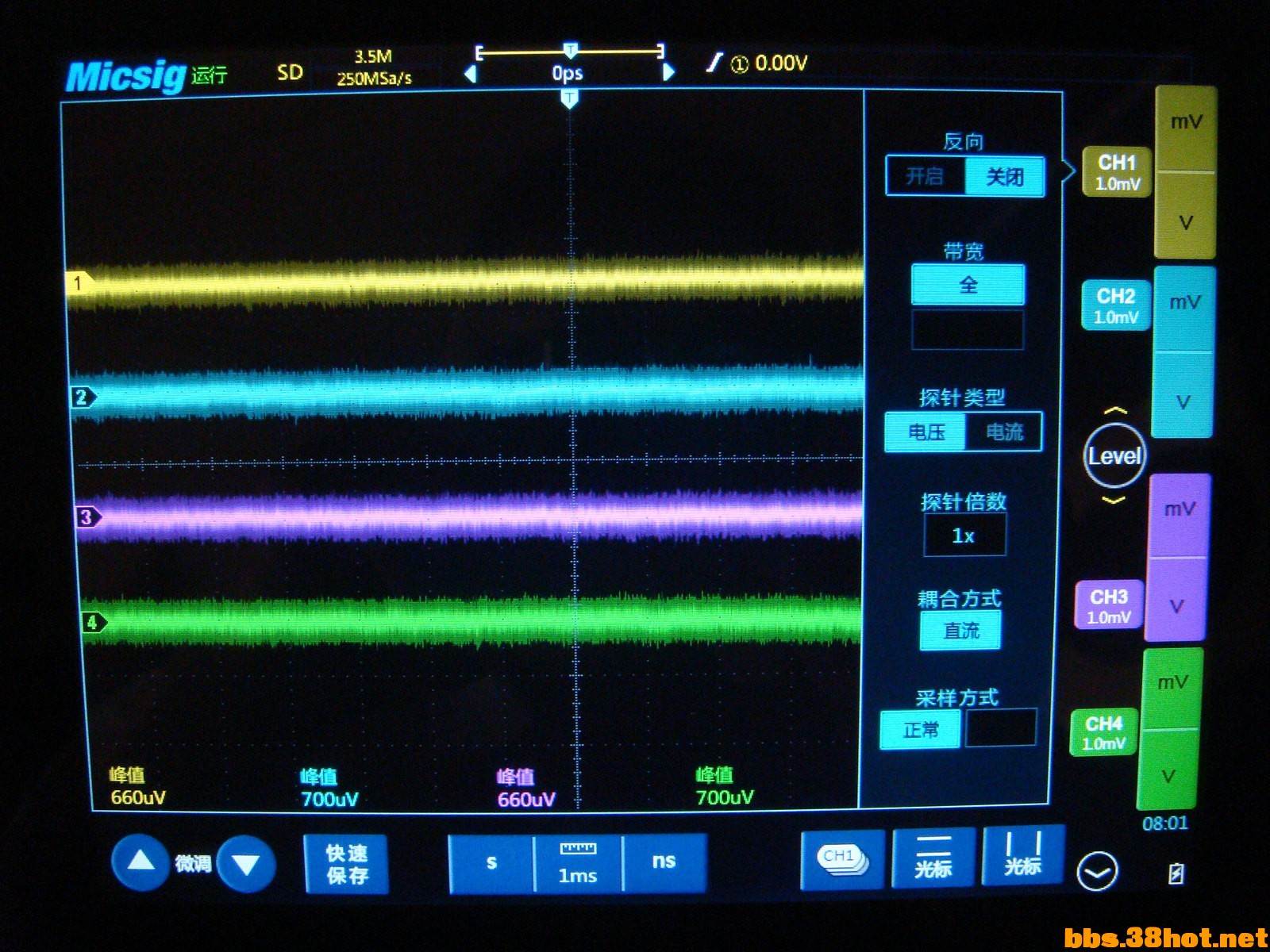The width and height of the screenshot is (1270, 952).
Task: Tap the CH2 mV scale button
Action: [1183, 309]
